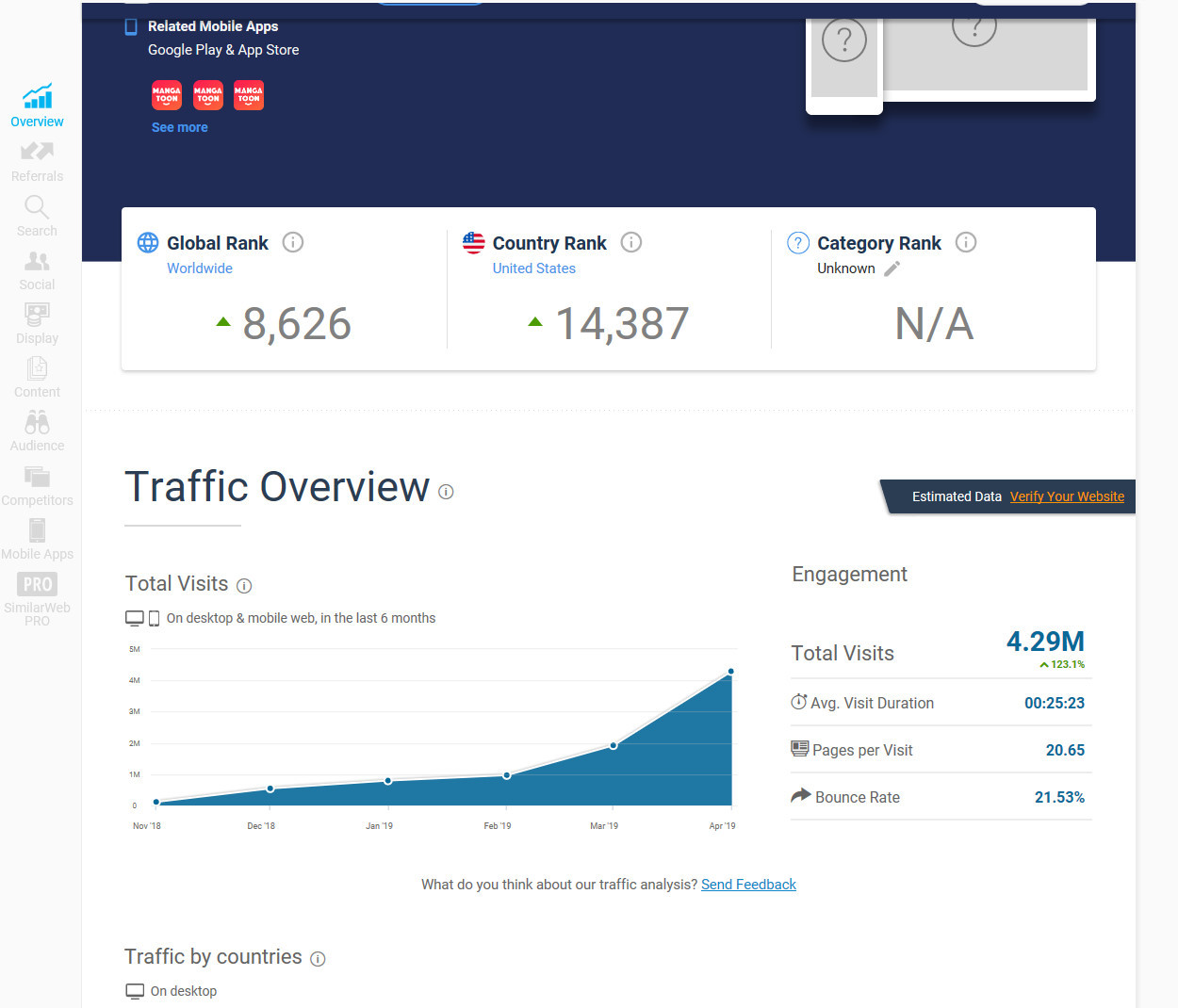
Task: Click the Send Feedback link
Action: 748,885
